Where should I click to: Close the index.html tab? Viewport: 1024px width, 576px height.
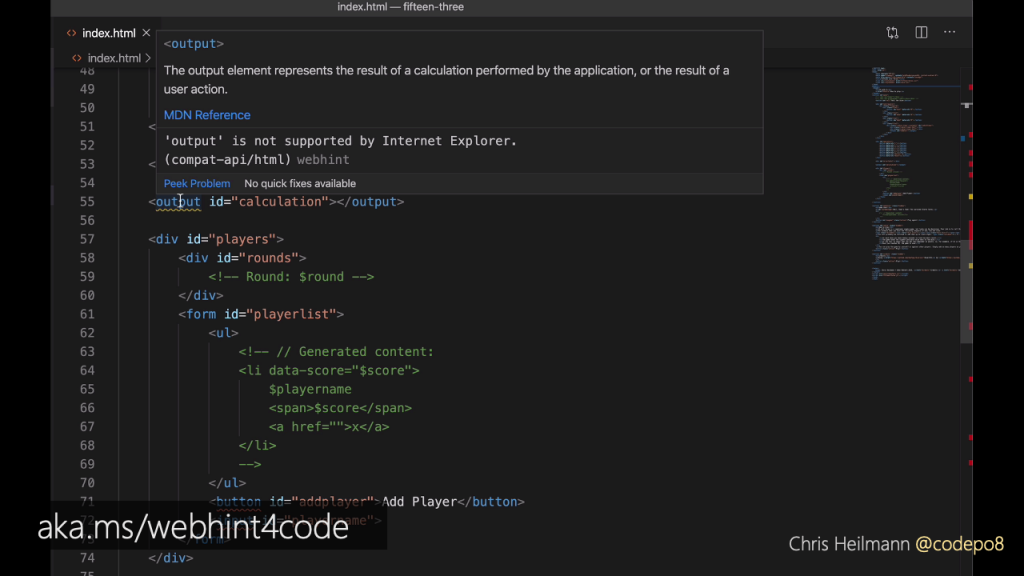click(x=146, y=33)
